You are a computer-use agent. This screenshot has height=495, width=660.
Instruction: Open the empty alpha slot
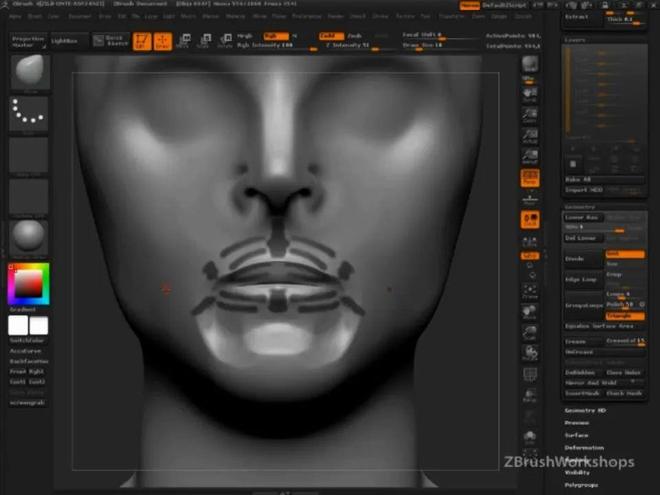point(29,155)
